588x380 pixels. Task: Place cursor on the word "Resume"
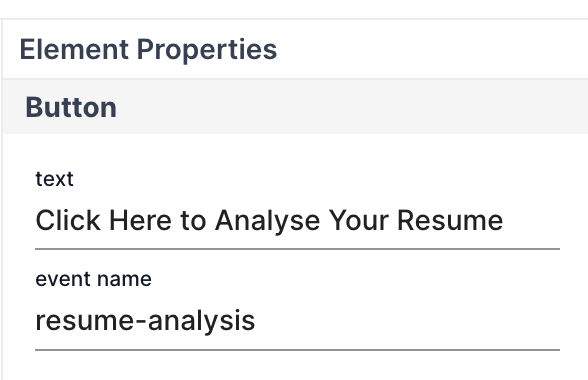(450, 221)
